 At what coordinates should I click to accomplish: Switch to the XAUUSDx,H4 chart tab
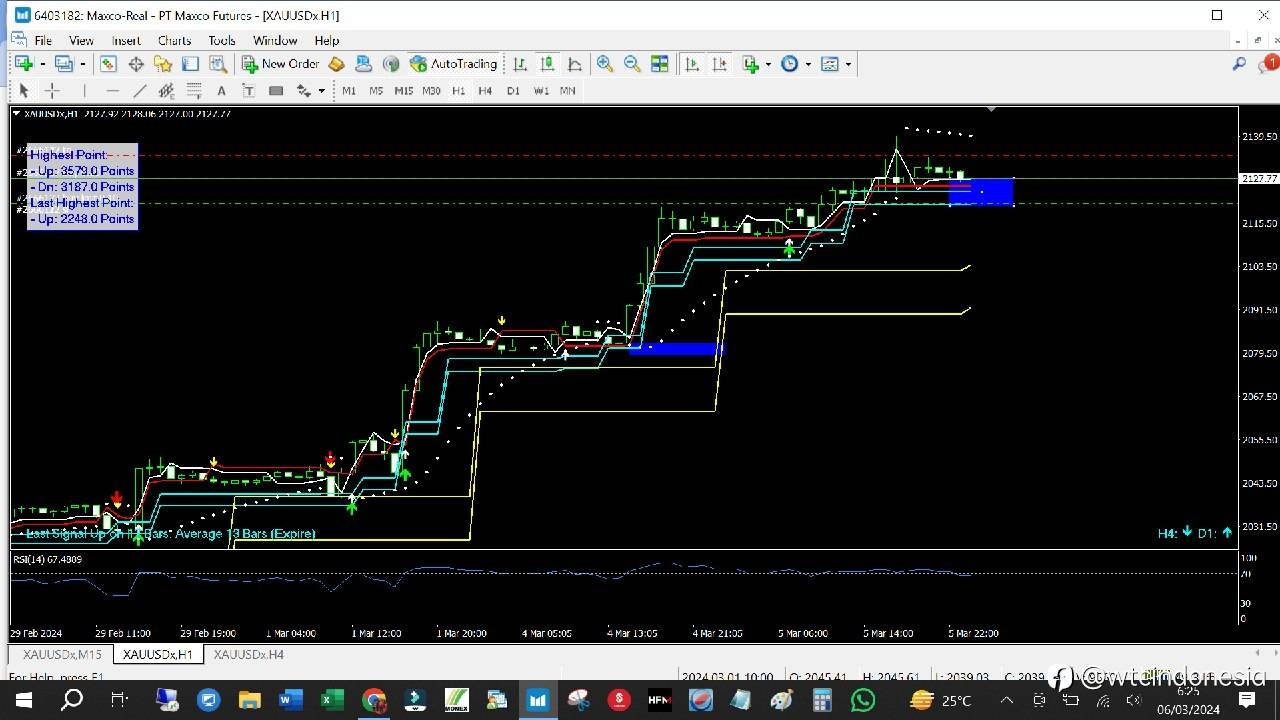[248, 654]
